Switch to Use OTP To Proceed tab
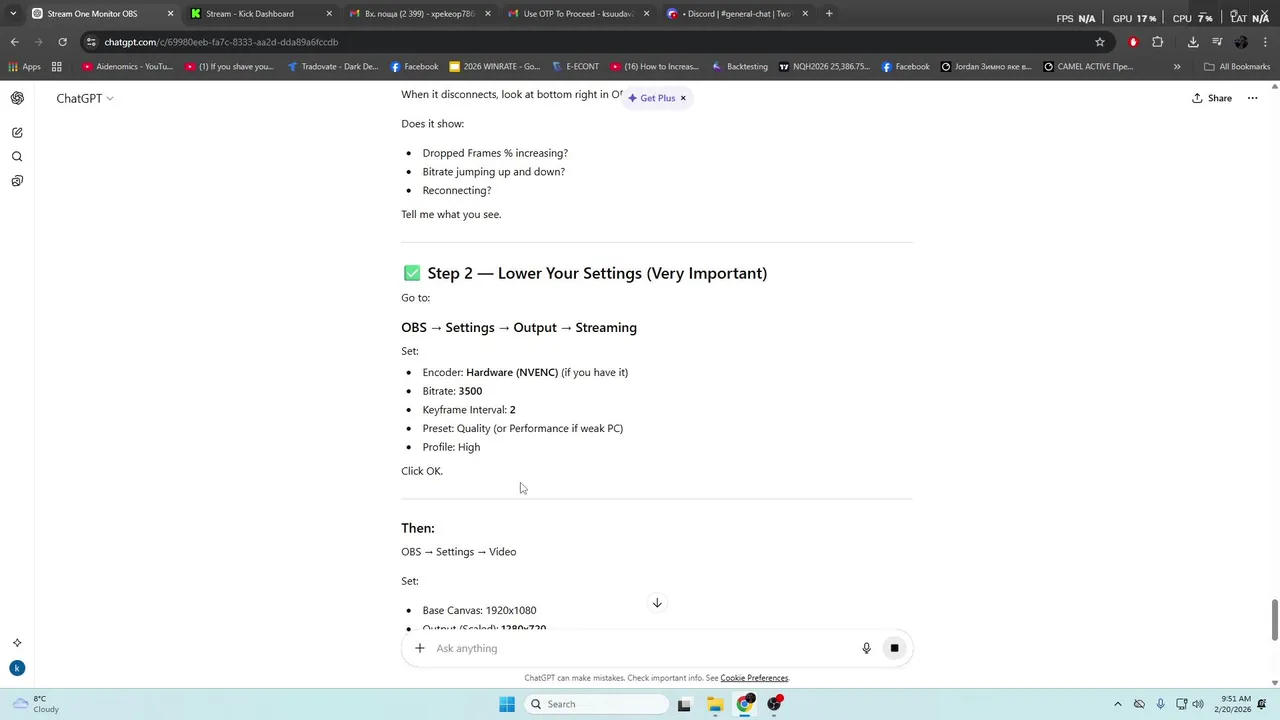This screenshot has height=720, width=1280. 577,14
